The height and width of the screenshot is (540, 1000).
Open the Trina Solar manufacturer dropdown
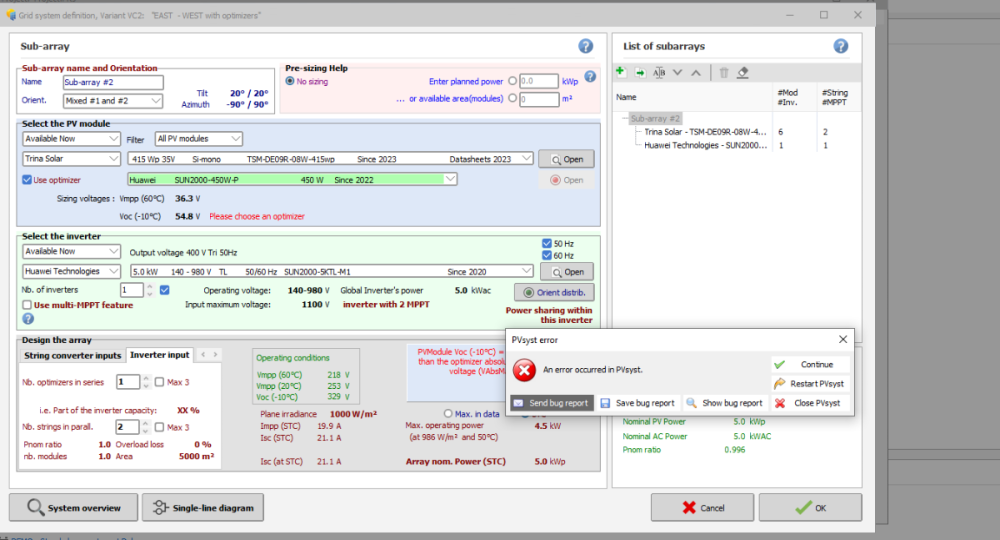(71, 159)
